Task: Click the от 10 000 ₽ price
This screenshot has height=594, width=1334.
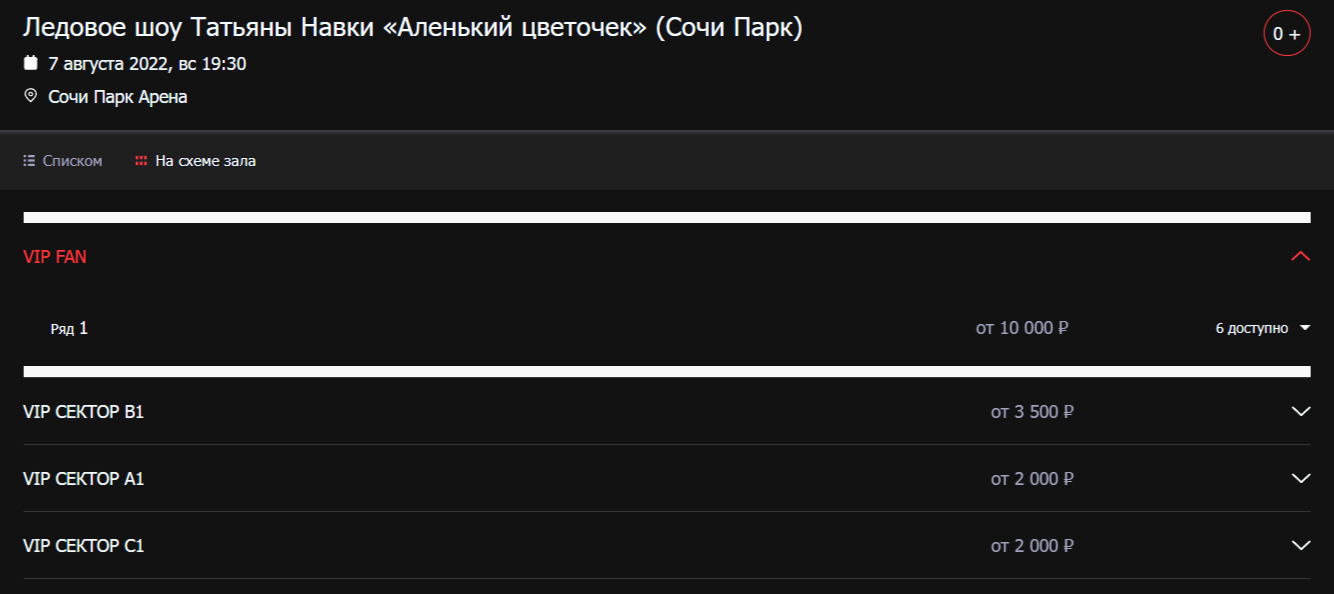Action: click(1022, 328)
